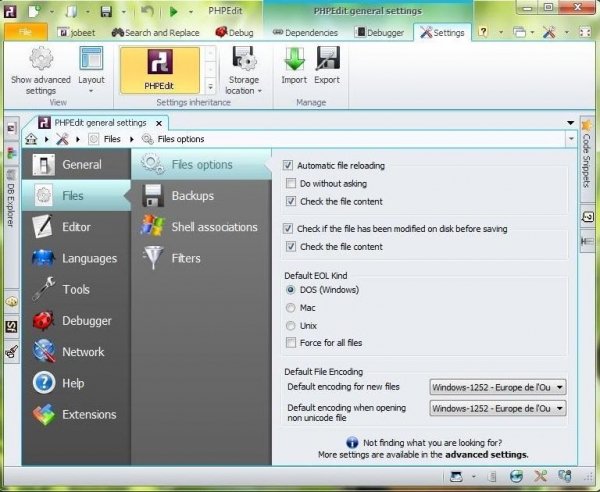Open dropdown arrow next to run icon
This screenshot has height=492, width=600.
point(190,12)
